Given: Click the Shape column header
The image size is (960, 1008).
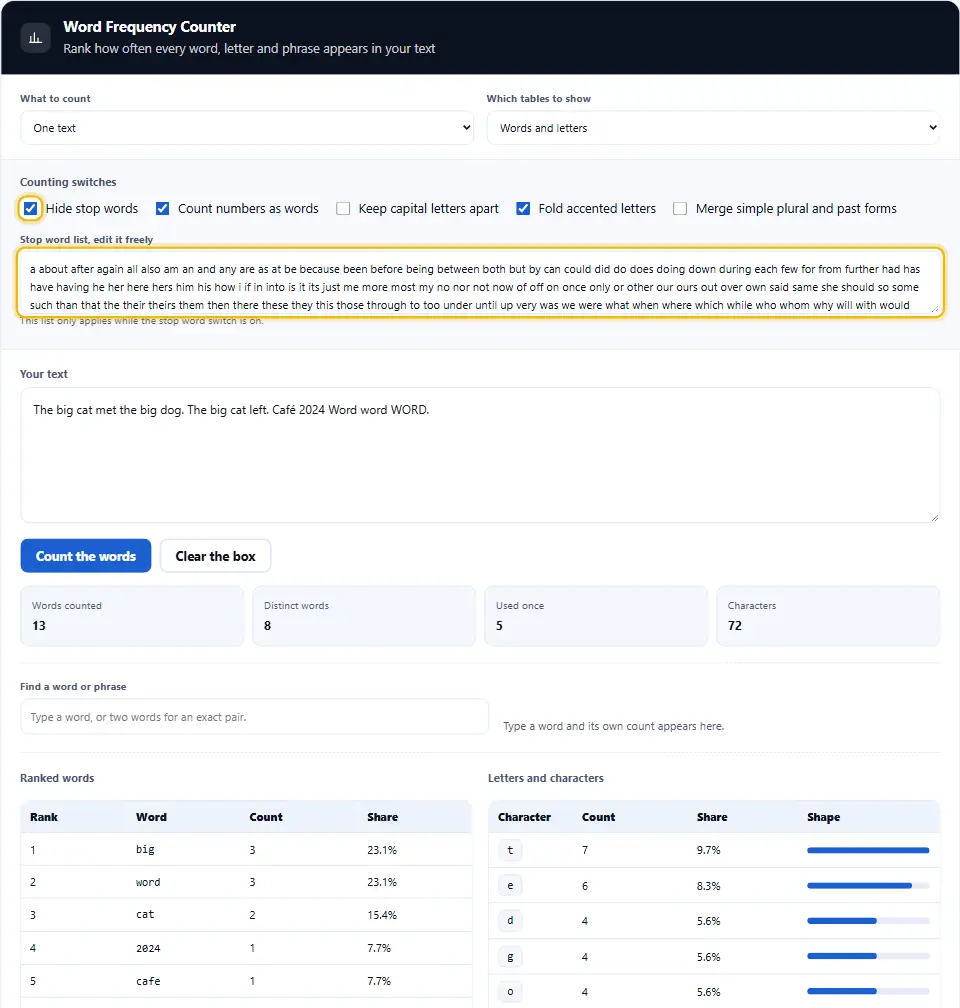Looking at the screenshot, I should pos(824,817).
